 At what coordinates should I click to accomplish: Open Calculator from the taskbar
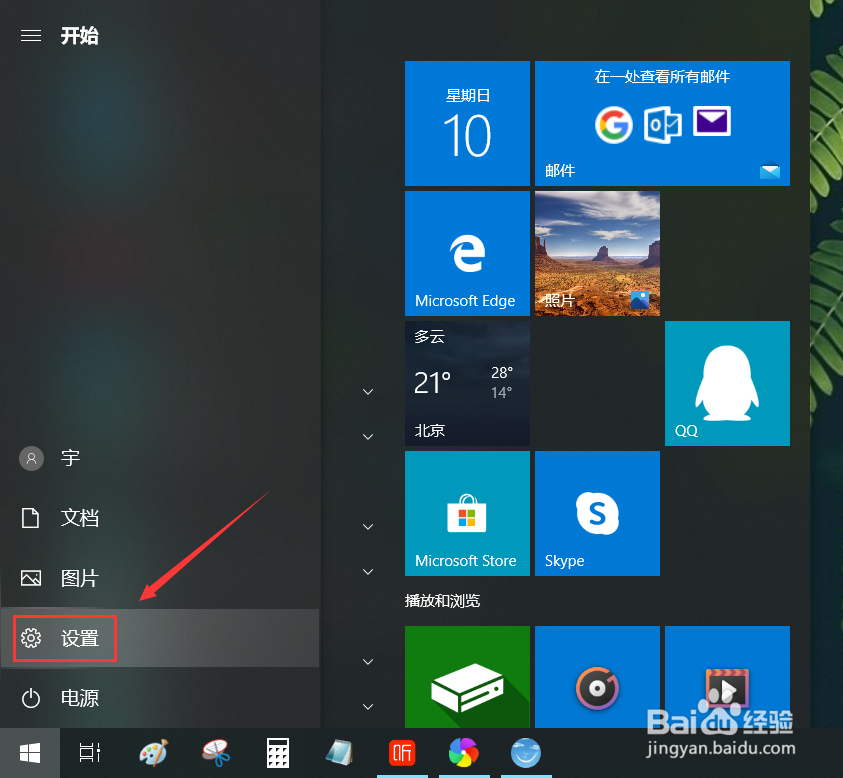point(278,753)
